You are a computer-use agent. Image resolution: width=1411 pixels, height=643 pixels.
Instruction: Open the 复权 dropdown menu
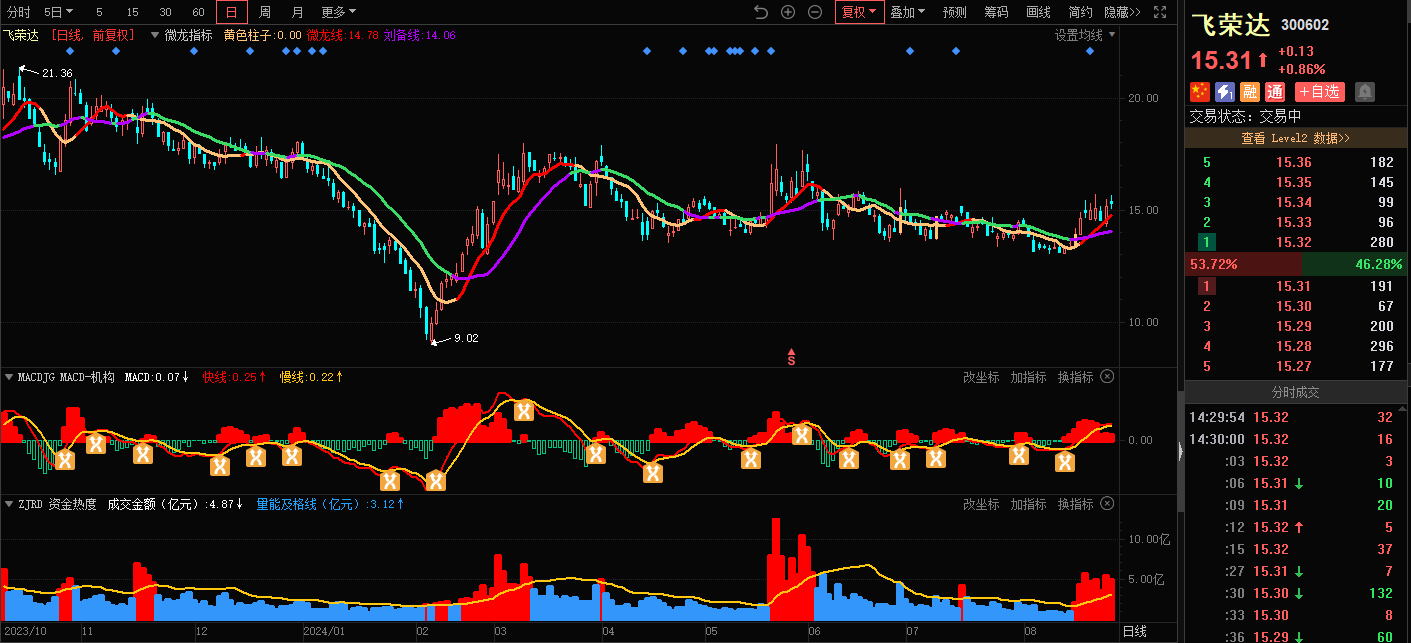[859, 12]
